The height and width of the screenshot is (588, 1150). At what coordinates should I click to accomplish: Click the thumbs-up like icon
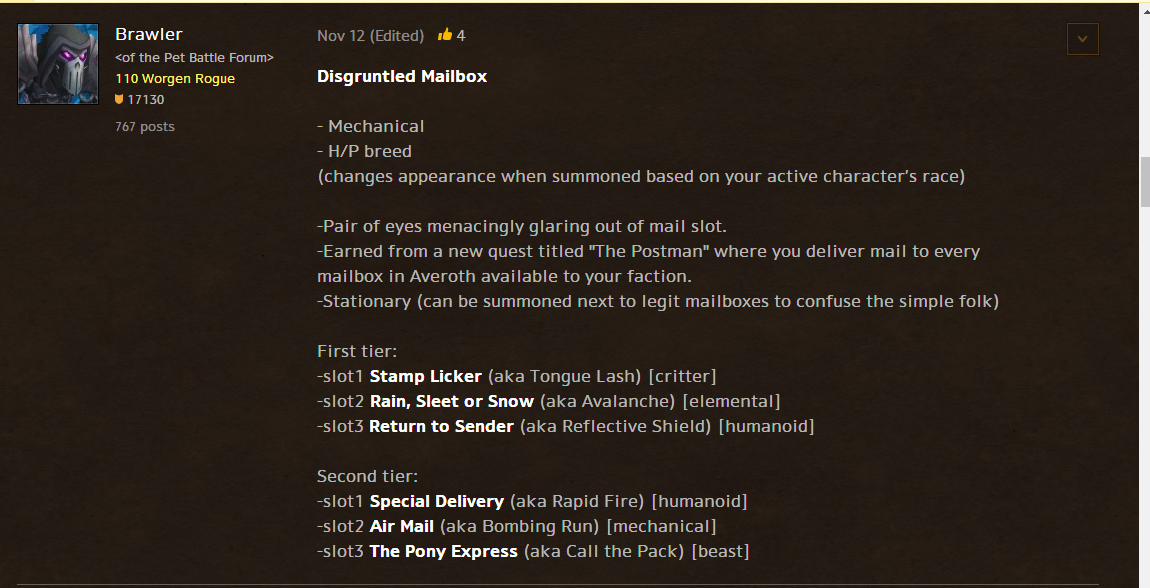(445, 35)
